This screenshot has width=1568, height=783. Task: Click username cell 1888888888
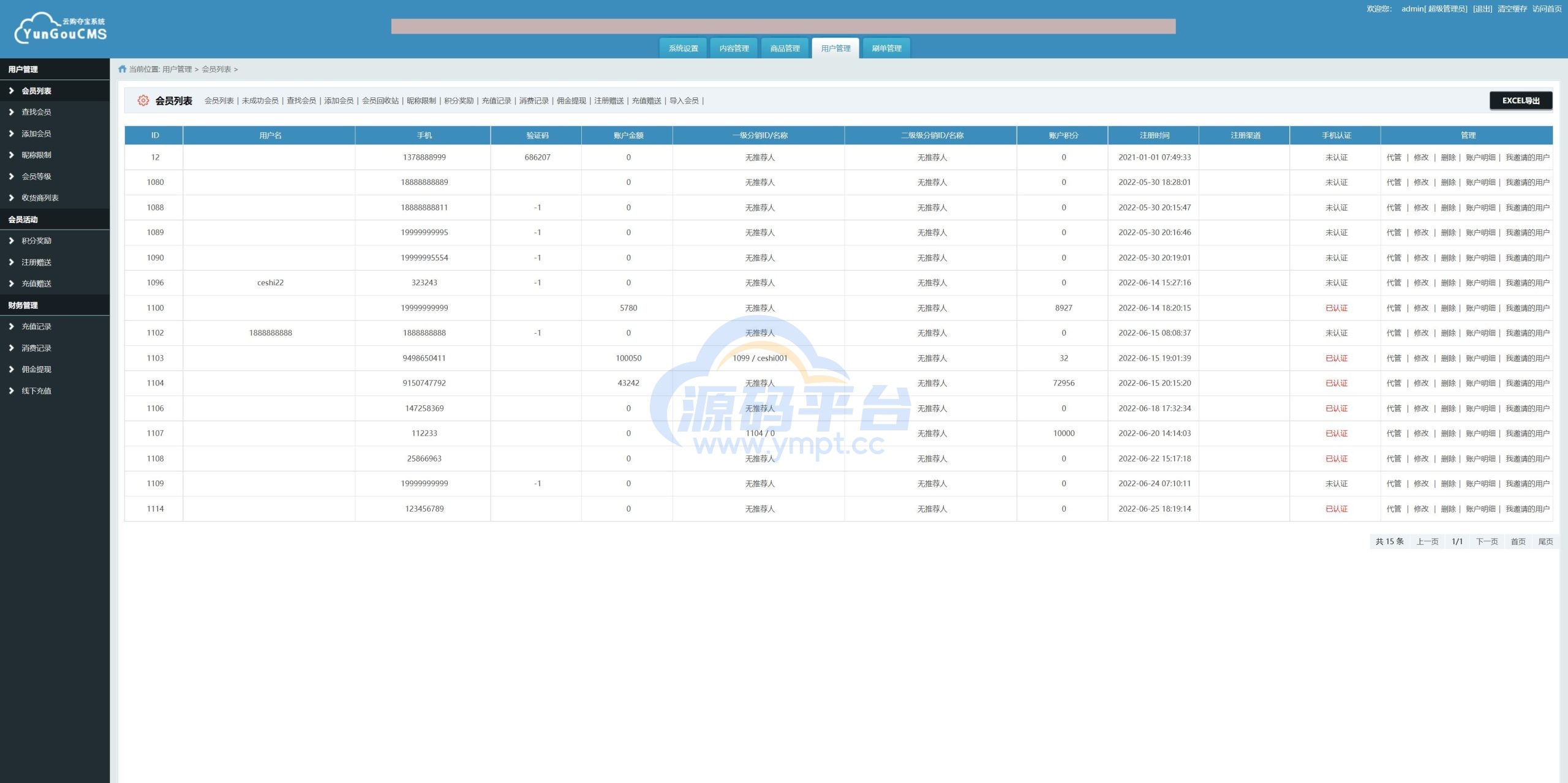tap(270, 333)
